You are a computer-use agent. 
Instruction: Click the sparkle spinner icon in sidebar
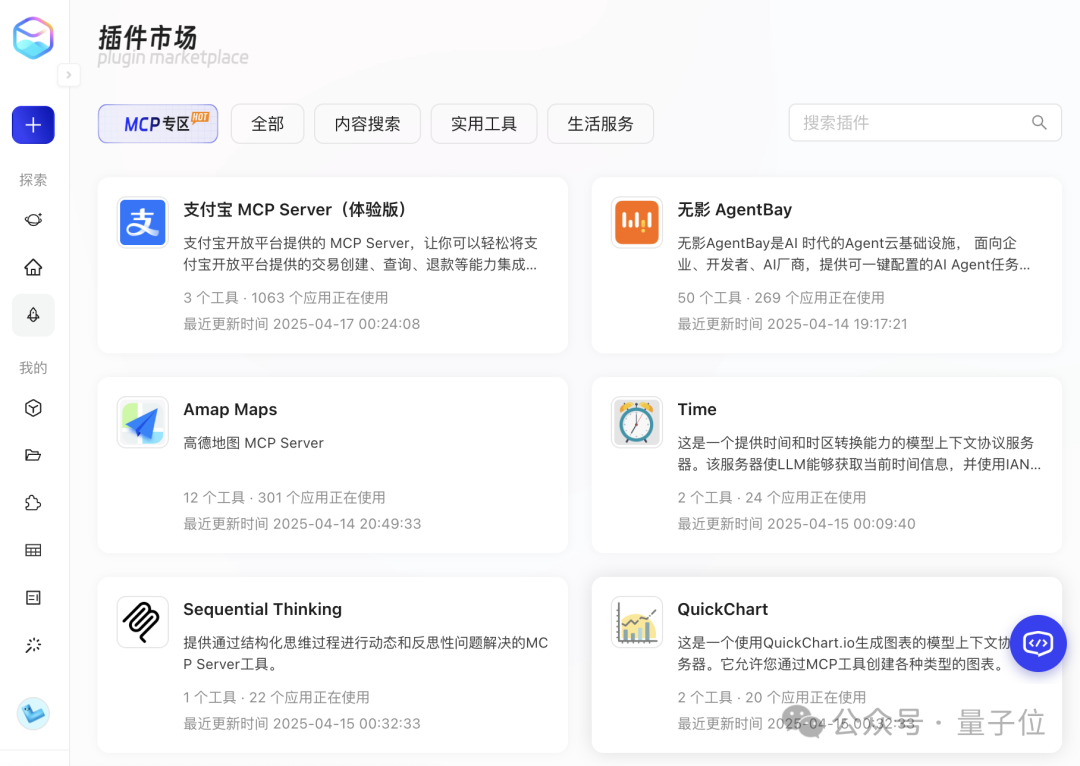click(x=33, y=645)
